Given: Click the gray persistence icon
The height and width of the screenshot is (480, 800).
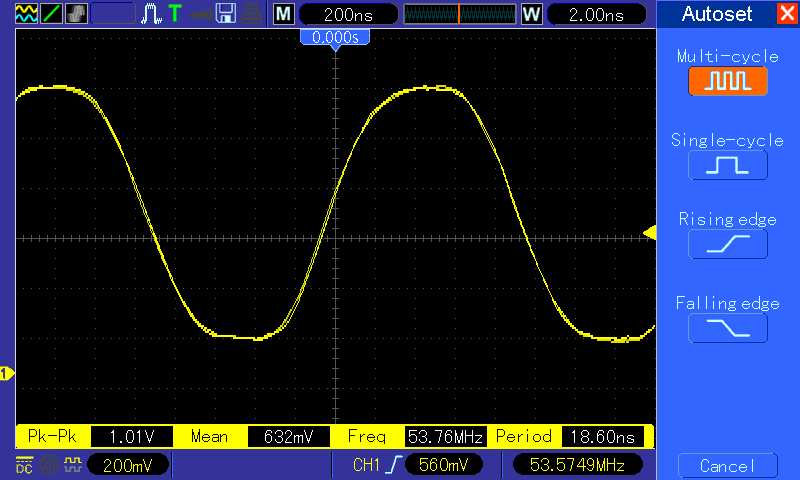Looking at the screenshot, I should click(77, 13).
